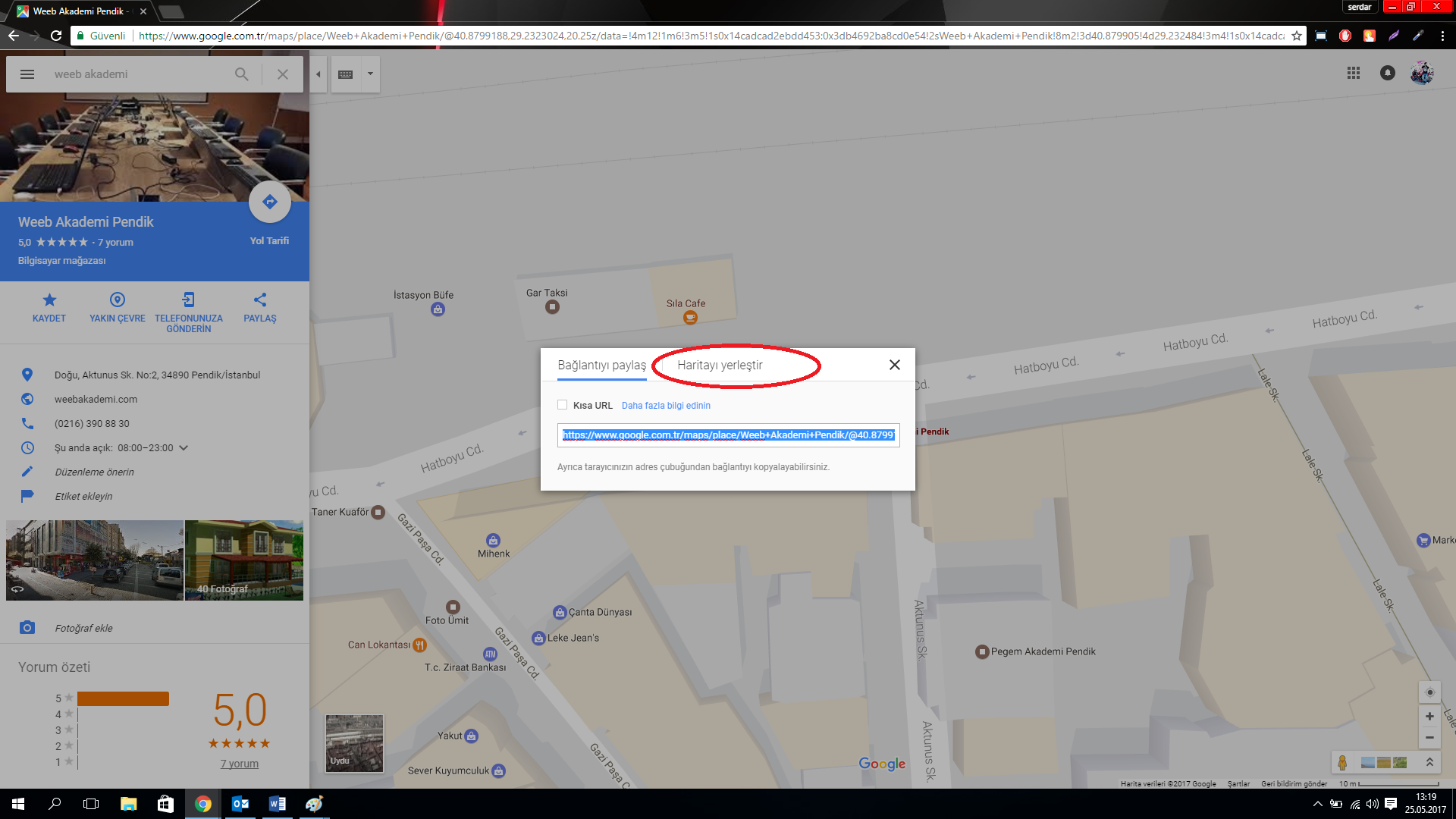Select 5-star rating bar
Image resolution: width=1456 pixels, height=819 pixels.
(123, 698)
